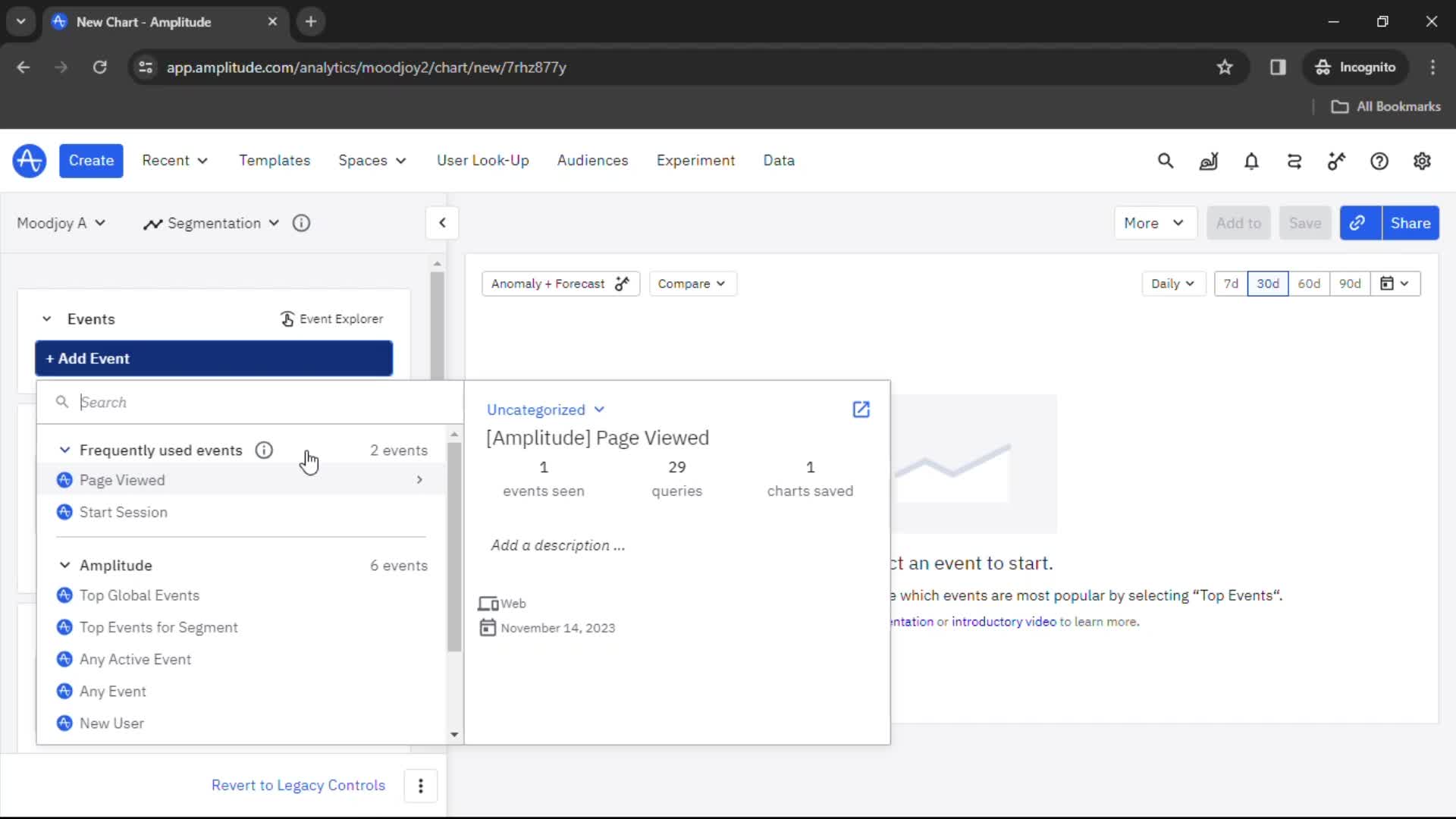The width and height of the screenshot is (1456, 819).
Task: Open the More dropdown
Action: [x=1155, y=223]
